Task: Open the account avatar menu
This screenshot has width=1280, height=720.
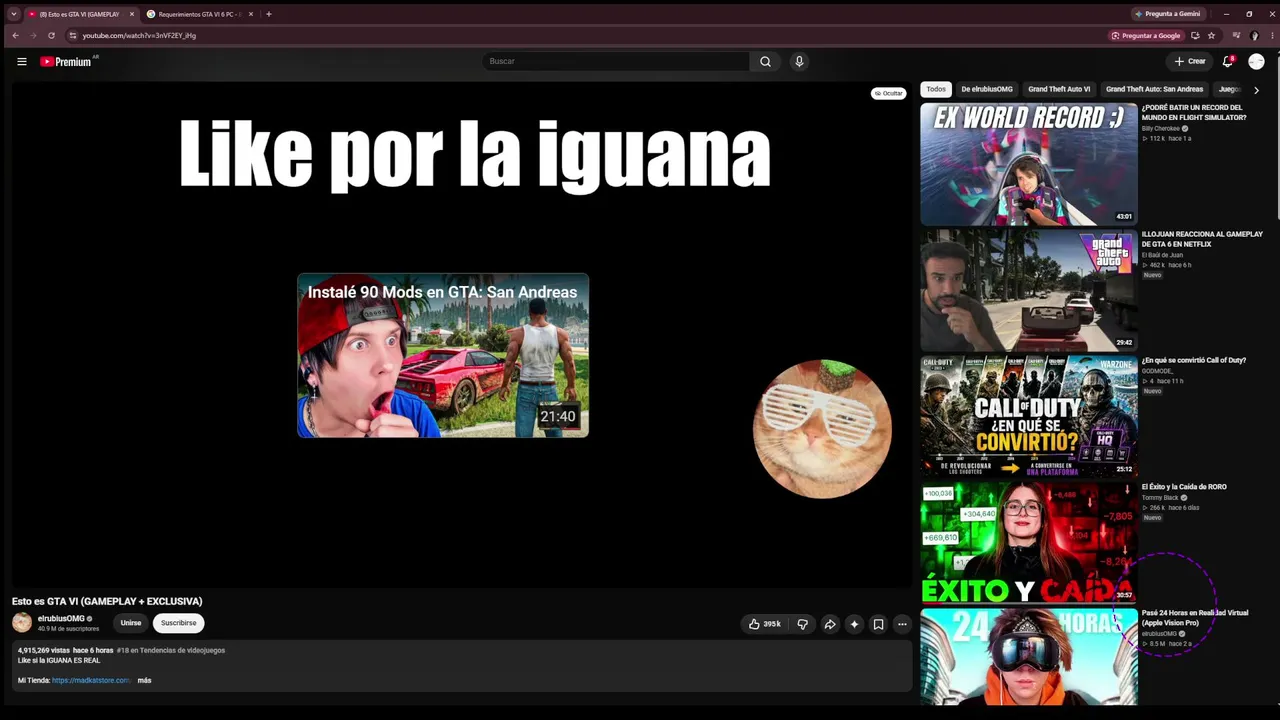Action: tap(1256, 62)
